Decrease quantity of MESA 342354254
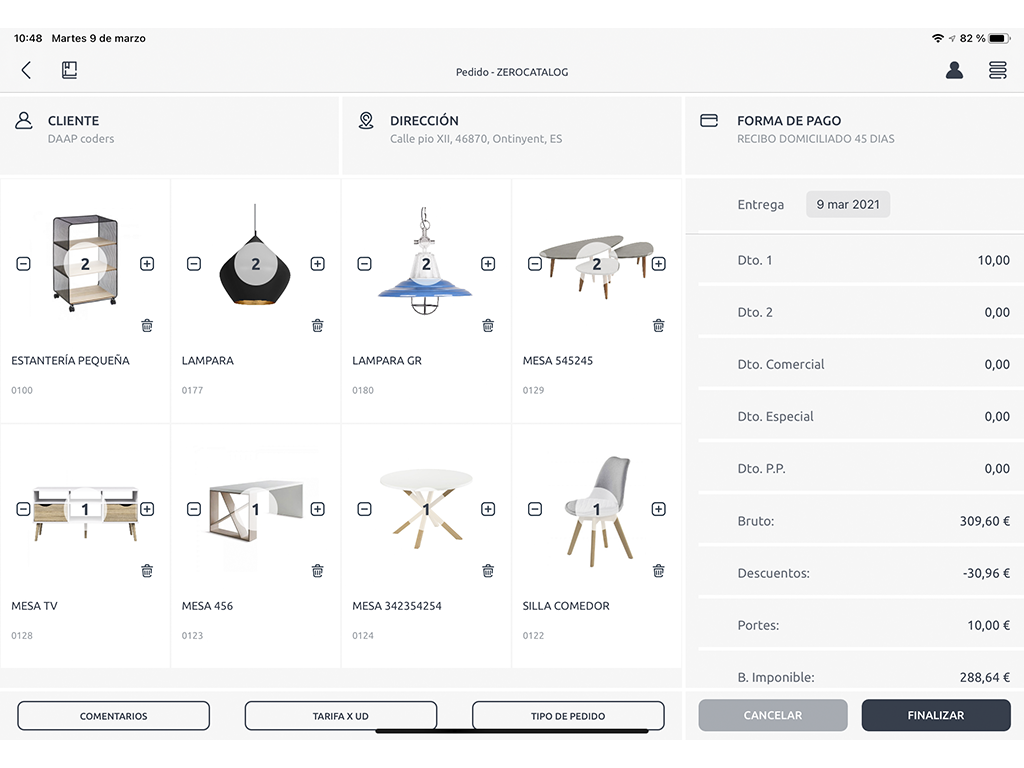 (x=364, y=509)
